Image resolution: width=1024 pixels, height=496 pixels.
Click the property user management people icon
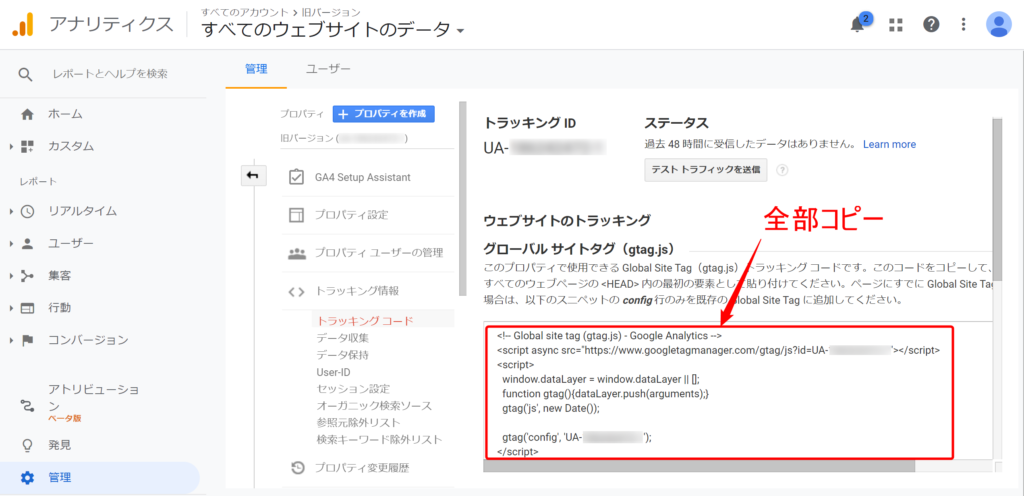pos(296,253)
